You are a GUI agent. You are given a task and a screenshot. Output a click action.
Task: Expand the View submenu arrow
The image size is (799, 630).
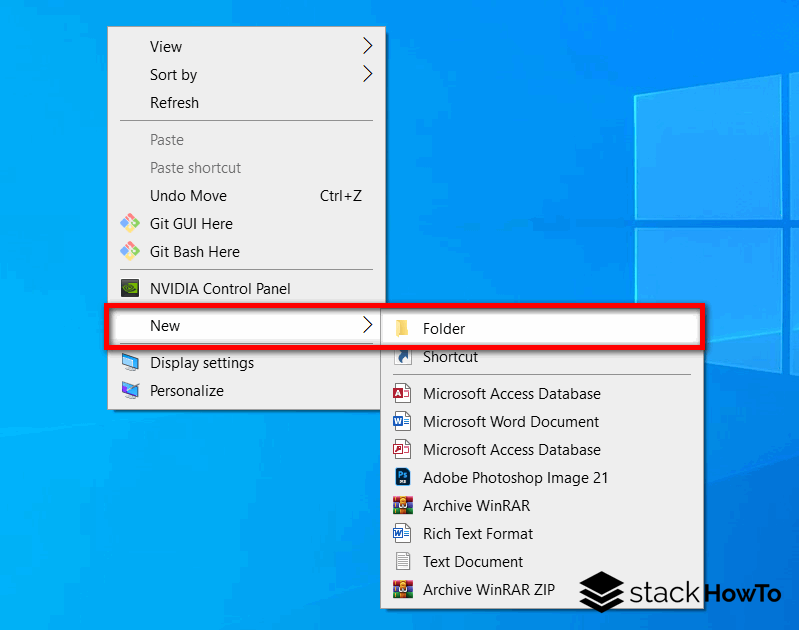tap(367, 46)
